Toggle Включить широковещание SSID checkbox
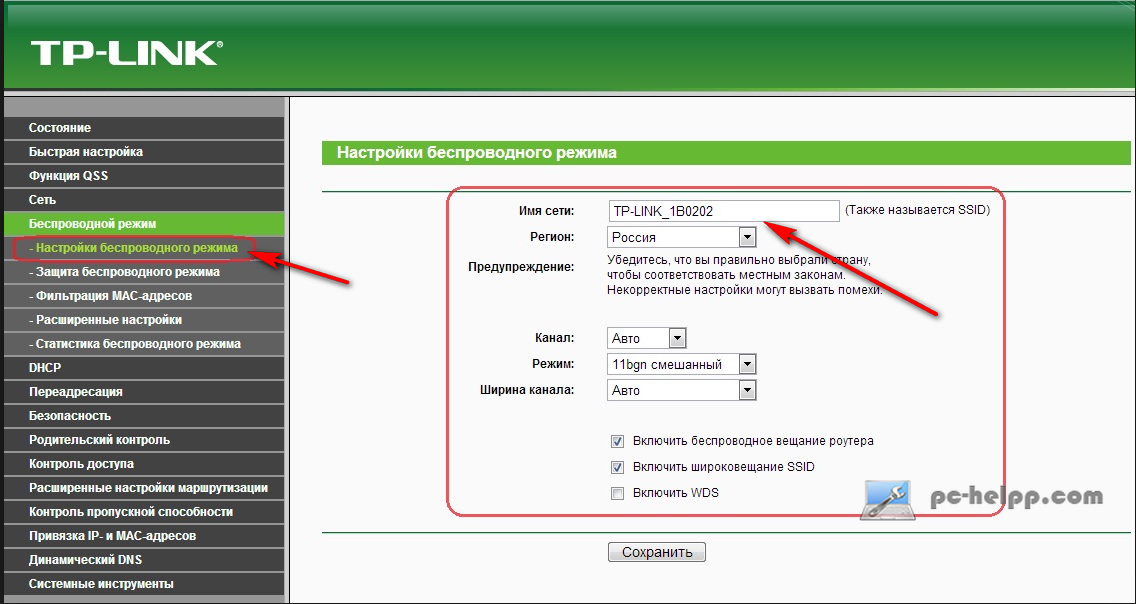Viewport: 1136px width, 604px height. tap(617, 467)
